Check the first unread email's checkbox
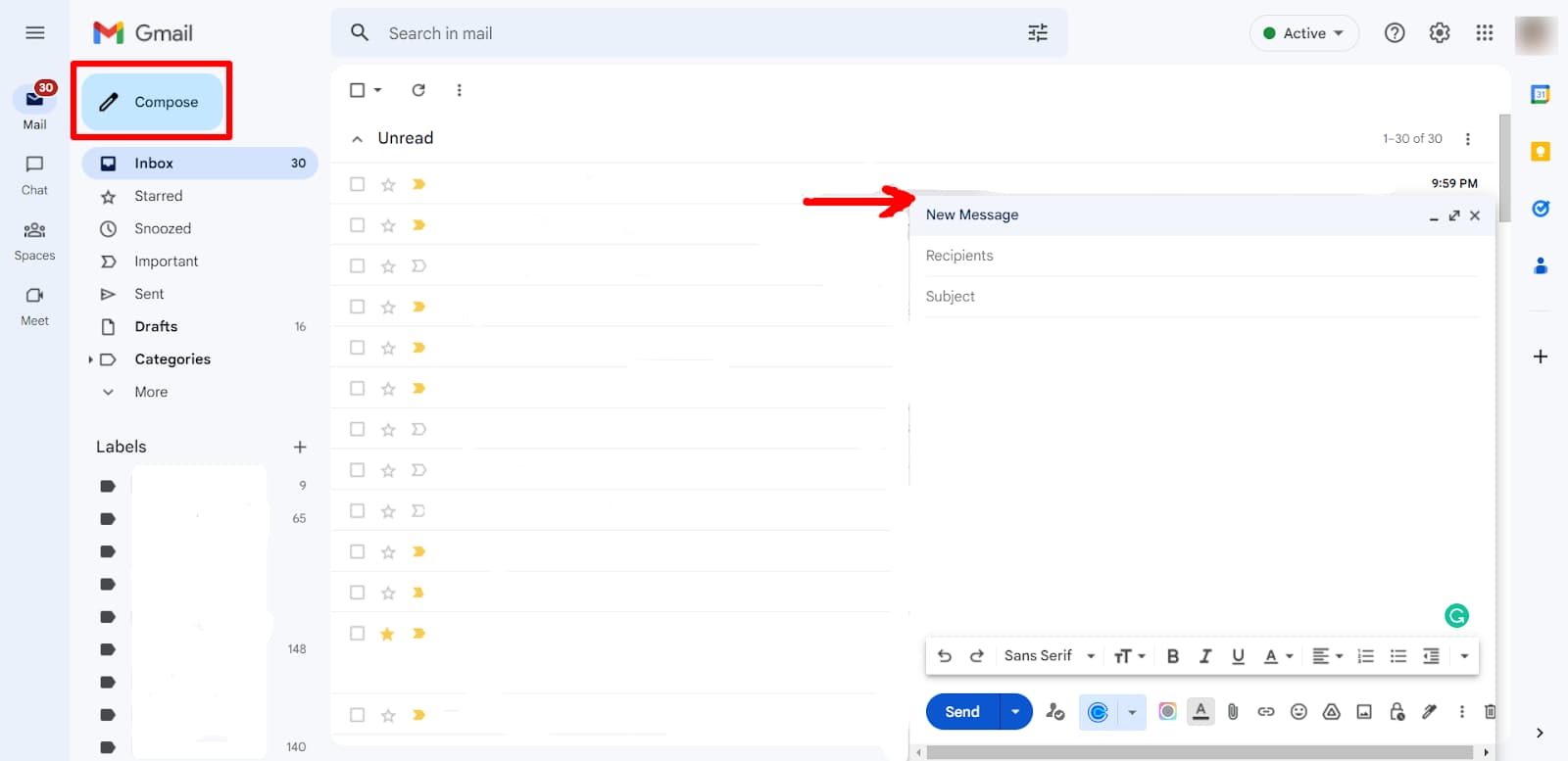Screen dimensions: 1568x761 tap(358, 184)
